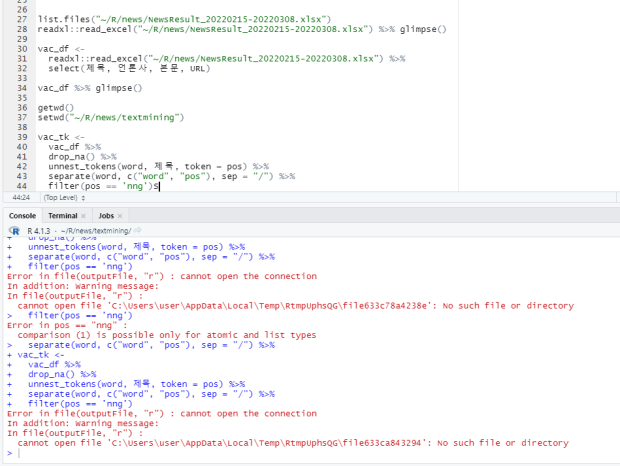Click separate(word...) line 43 in editor
This screenshot has width=620, height=466.
(x=172, y=176)
